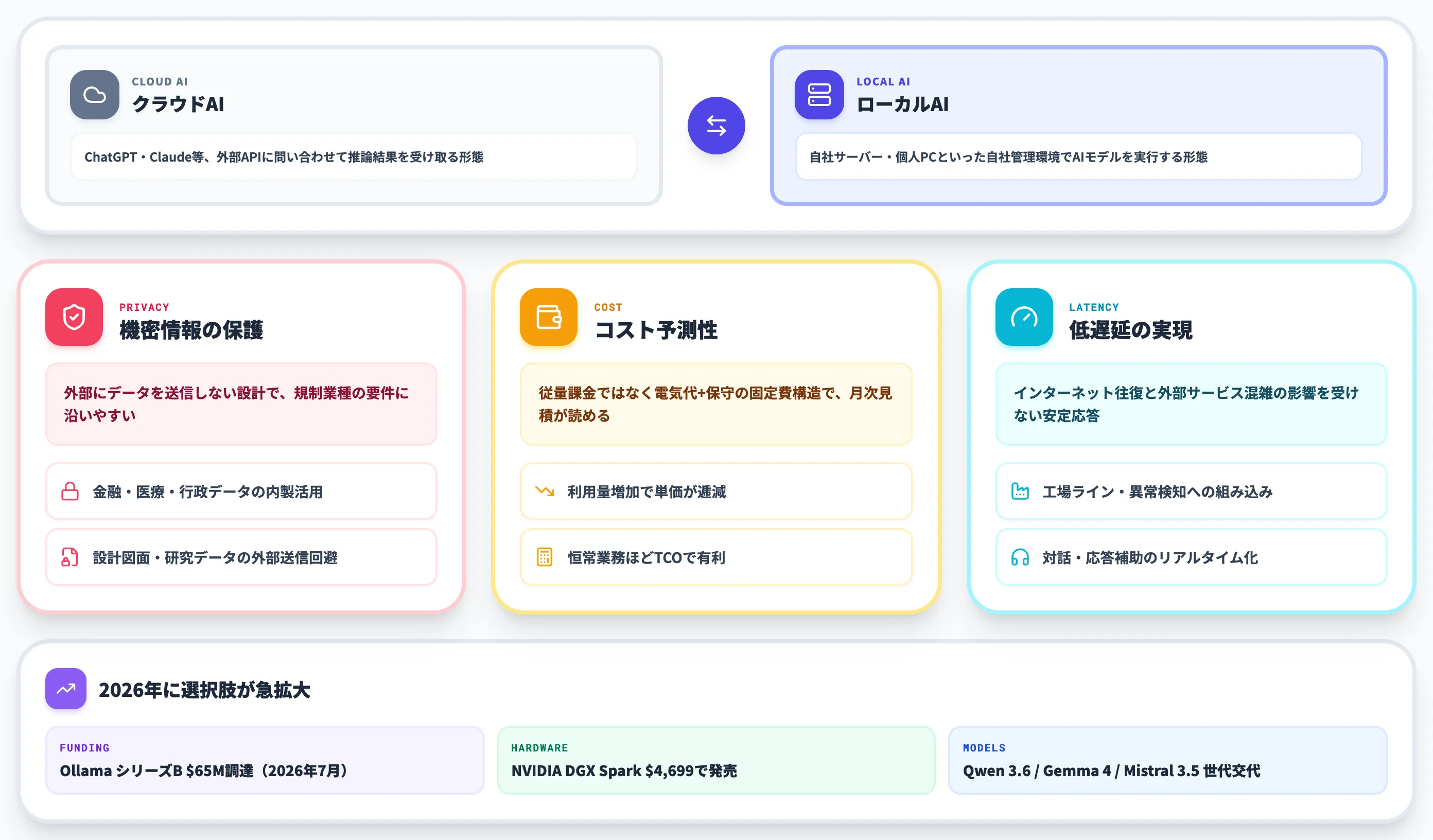Image resolution: width=1433 pixels, height=840 pixels.
Task: Click the COST label
Action: tap(608, 307)
